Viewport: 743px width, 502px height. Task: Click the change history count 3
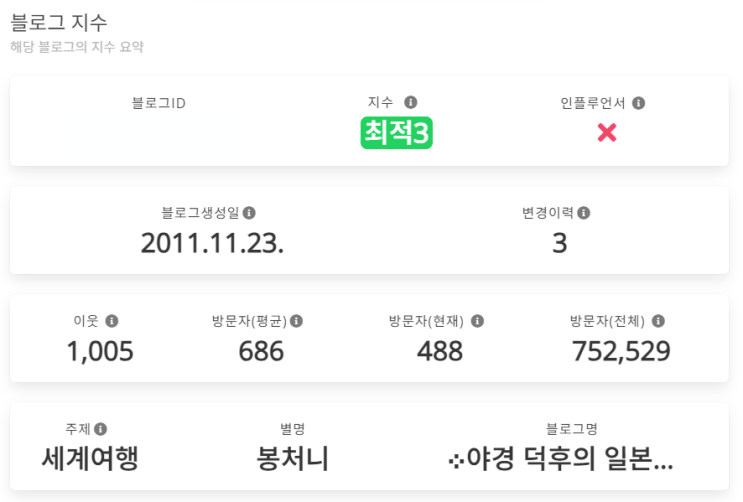tap(559, 243)
